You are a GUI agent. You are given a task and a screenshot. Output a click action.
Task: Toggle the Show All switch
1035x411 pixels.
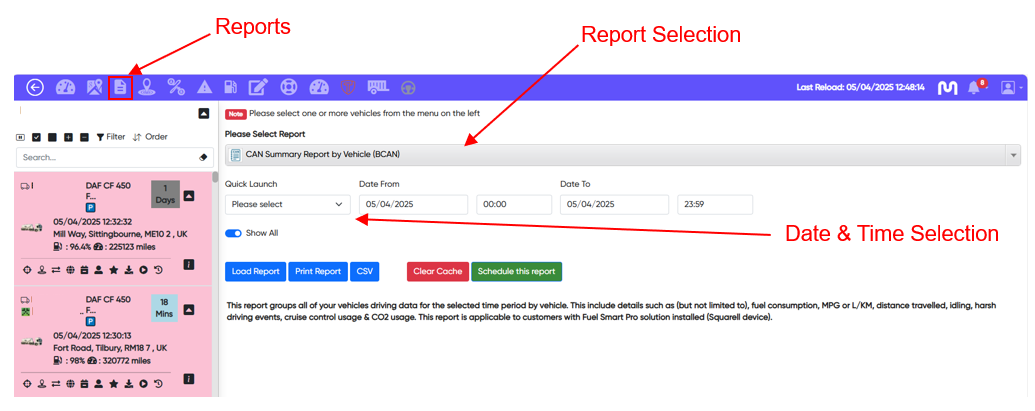point(235,233)
